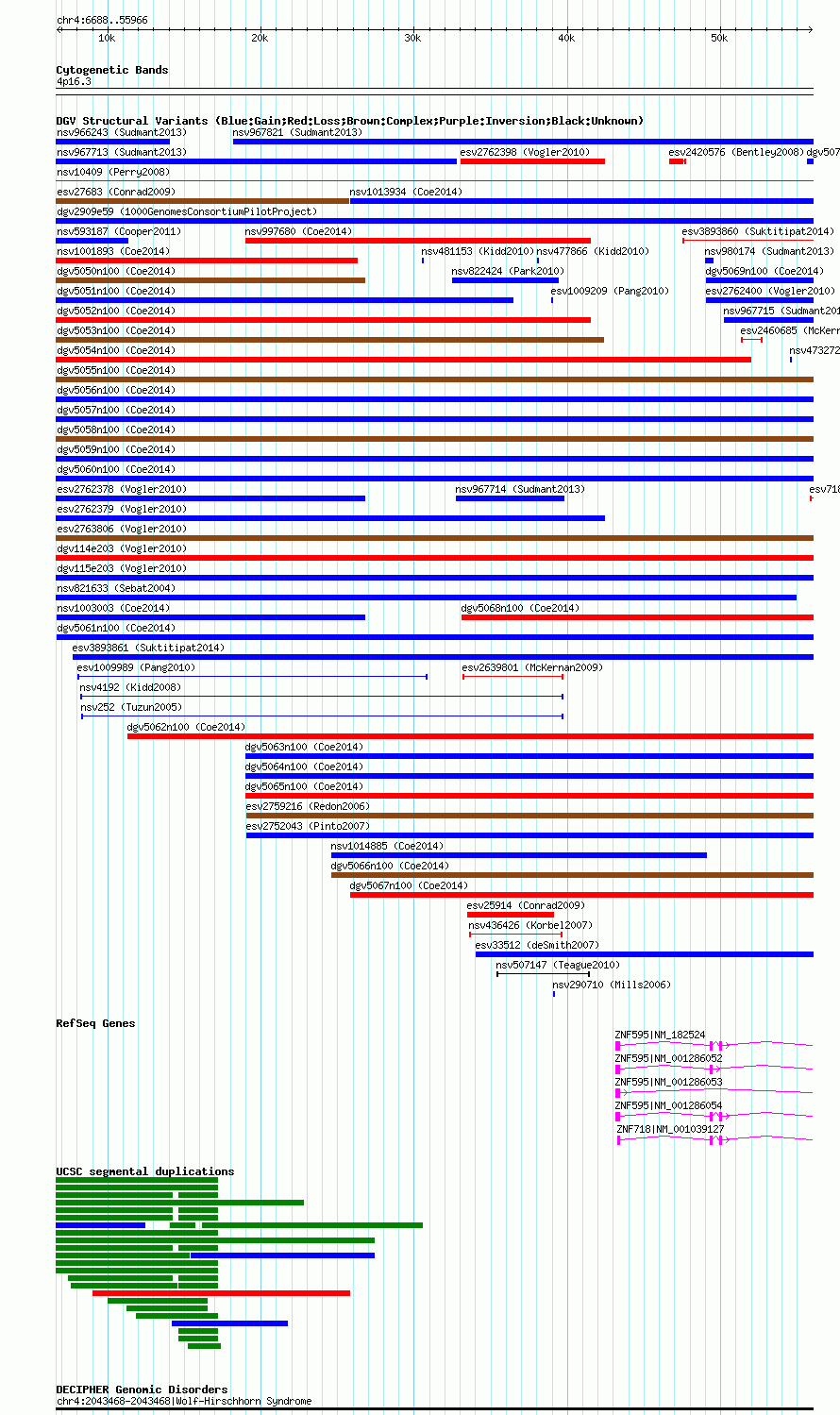Click ZNF595|NM_001286054 transcript label
The width and height of the screenshot is (840, 1415).
(x=669, y=1105)
